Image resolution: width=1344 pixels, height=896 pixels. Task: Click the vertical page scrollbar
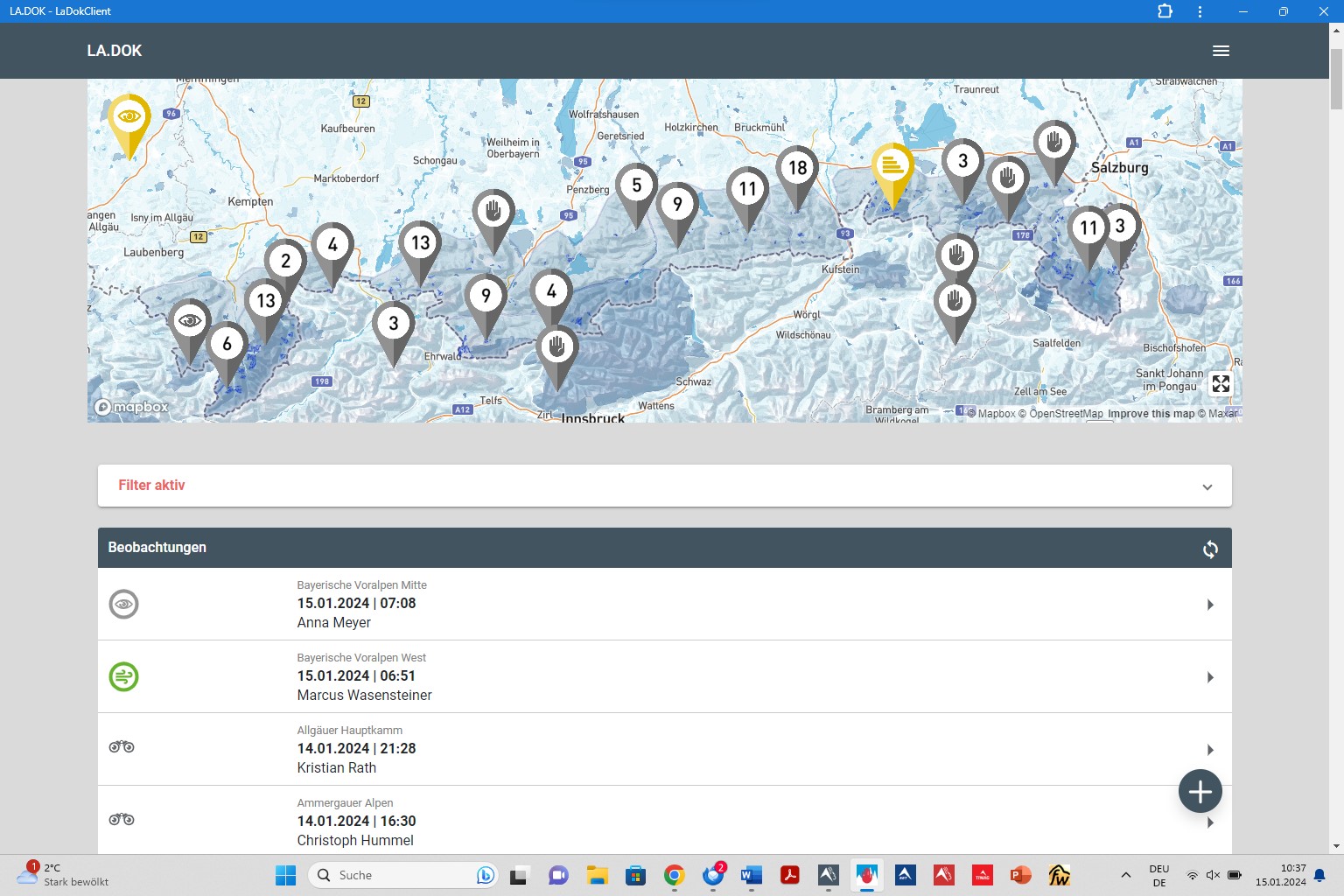click(1336, 79)
